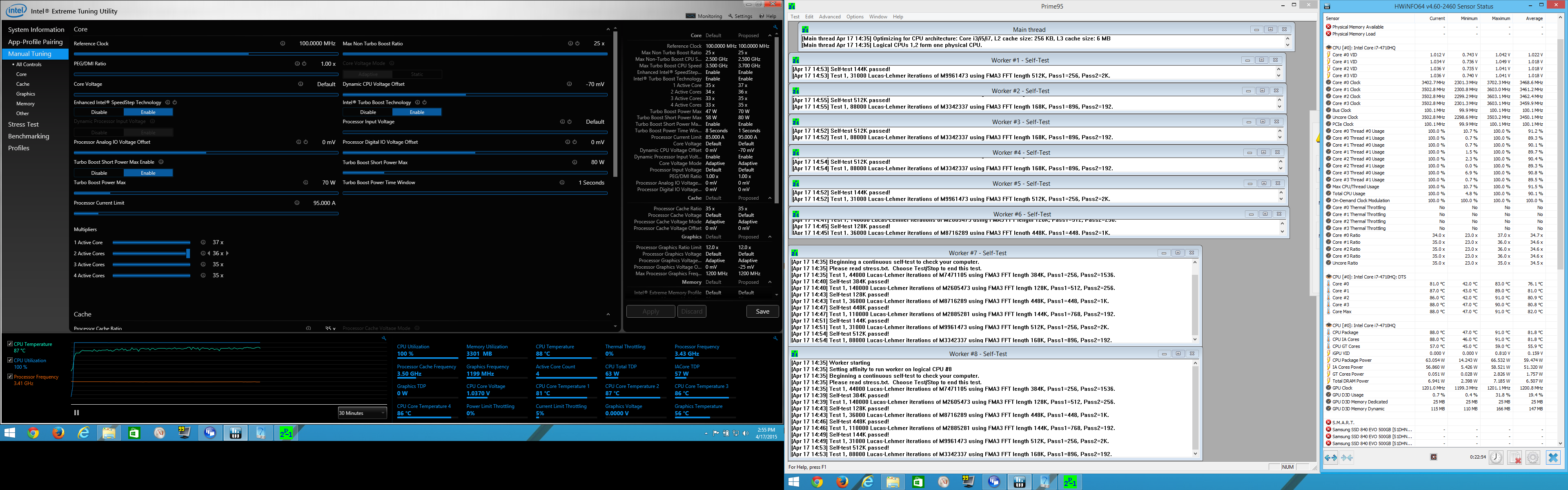Open Firefox from the left taskbar

point(58,433)
